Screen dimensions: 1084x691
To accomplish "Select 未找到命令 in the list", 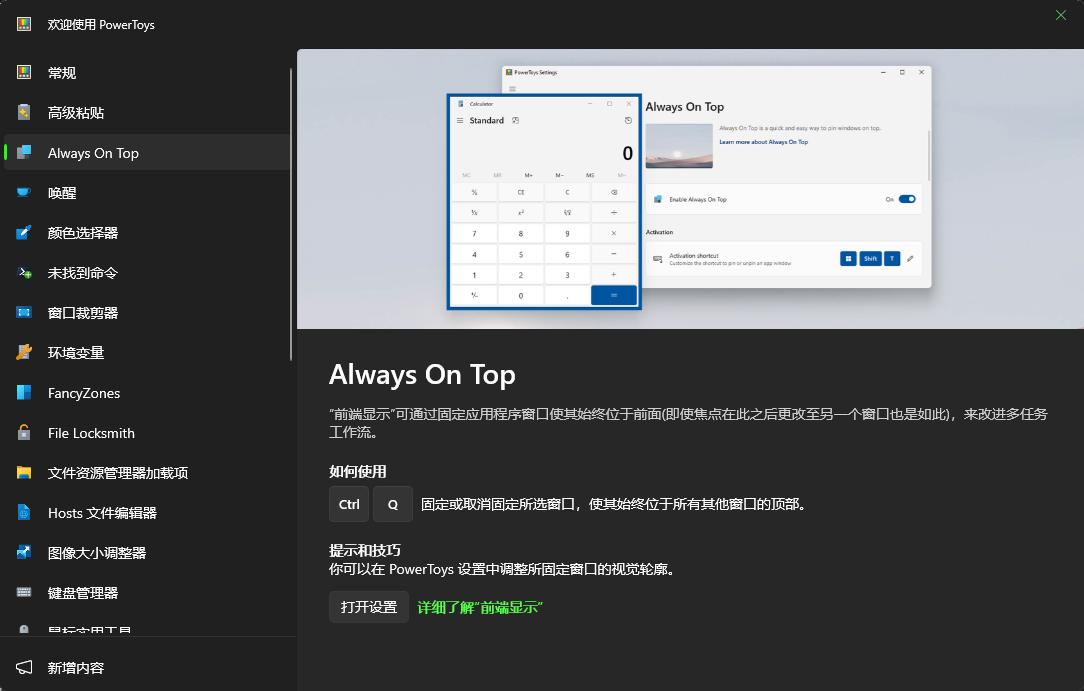I will (x=147, y=272).
